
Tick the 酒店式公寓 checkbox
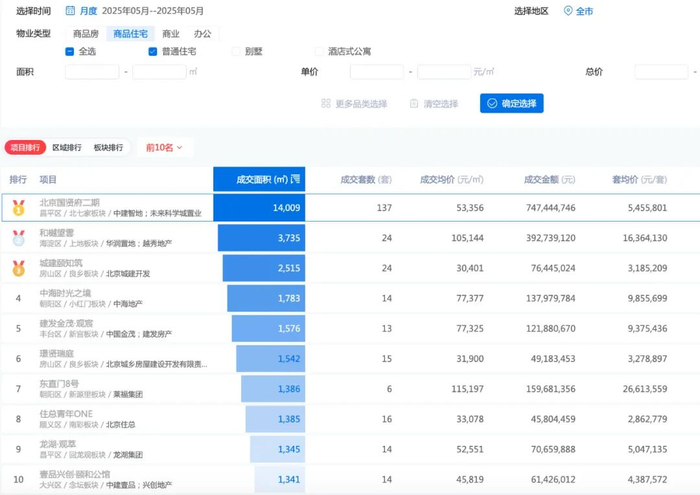[x=319, y=51]
